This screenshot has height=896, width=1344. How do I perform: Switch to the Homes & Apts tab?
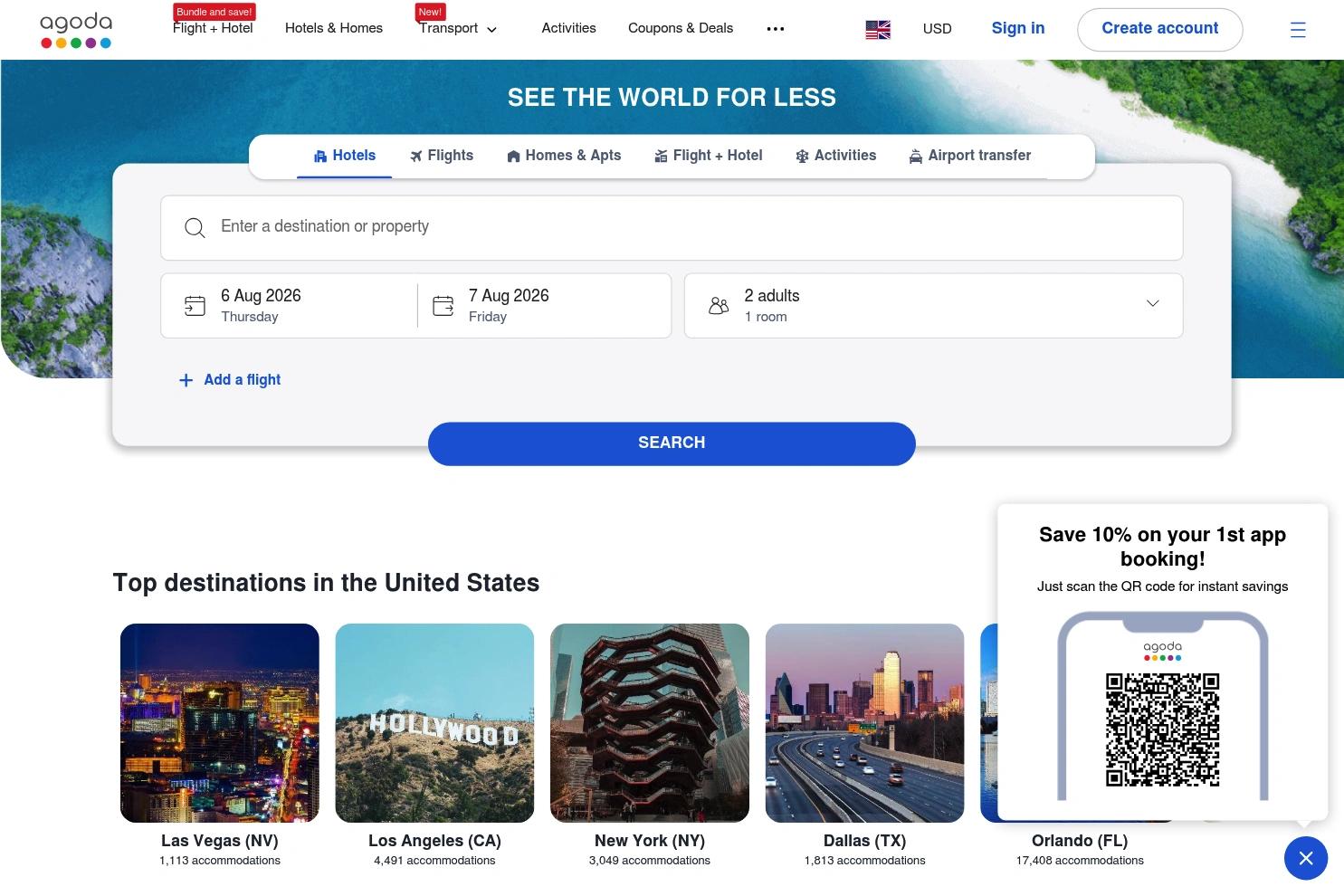[x=564, y=156]
